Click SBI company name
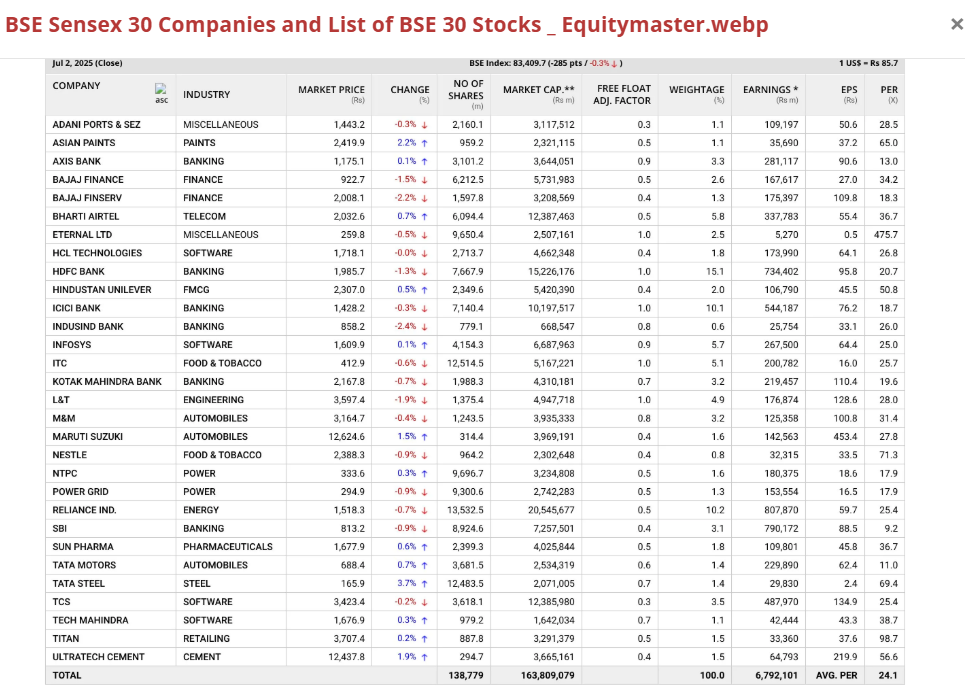The height and width of the screenshot is (695, 965). pyautogui.click(x=60, y=529)
